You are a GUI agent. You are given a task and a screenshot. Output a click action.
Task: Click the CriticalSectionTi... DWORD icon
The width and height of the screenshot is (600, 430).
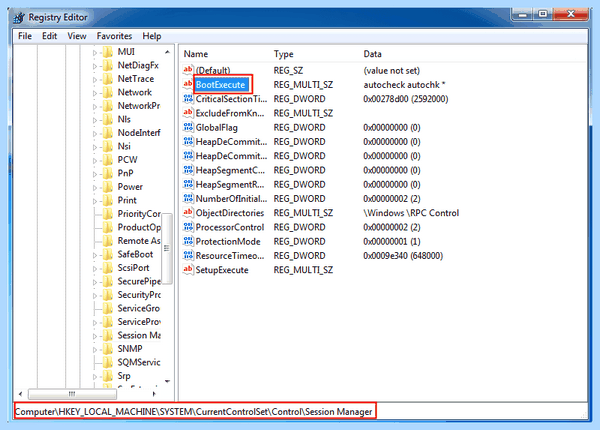coord(188,99)
